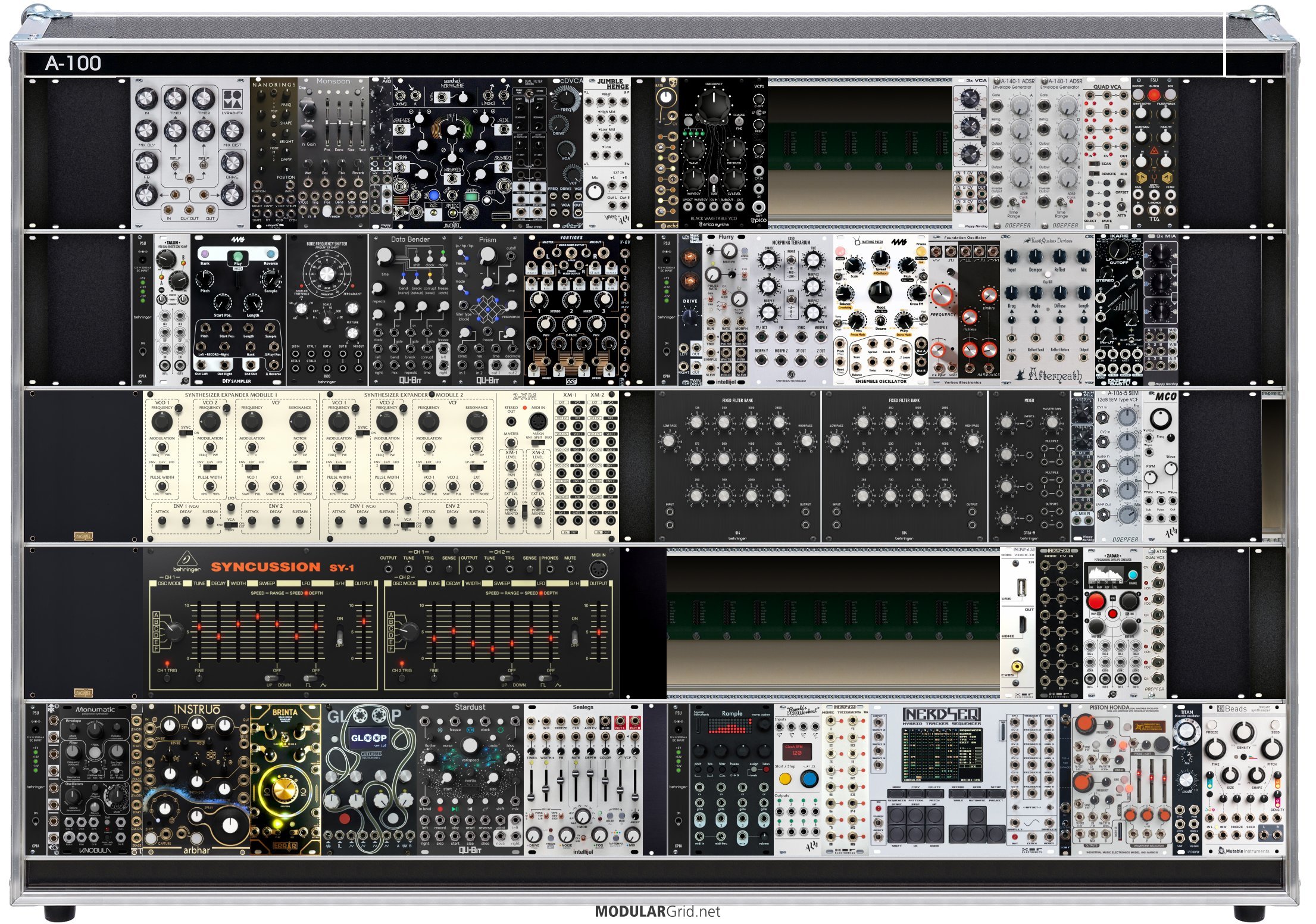This screenshot has width=1316, height=924.
Task: Click the blue REC button on Morphagene
Action: point(434,195)
